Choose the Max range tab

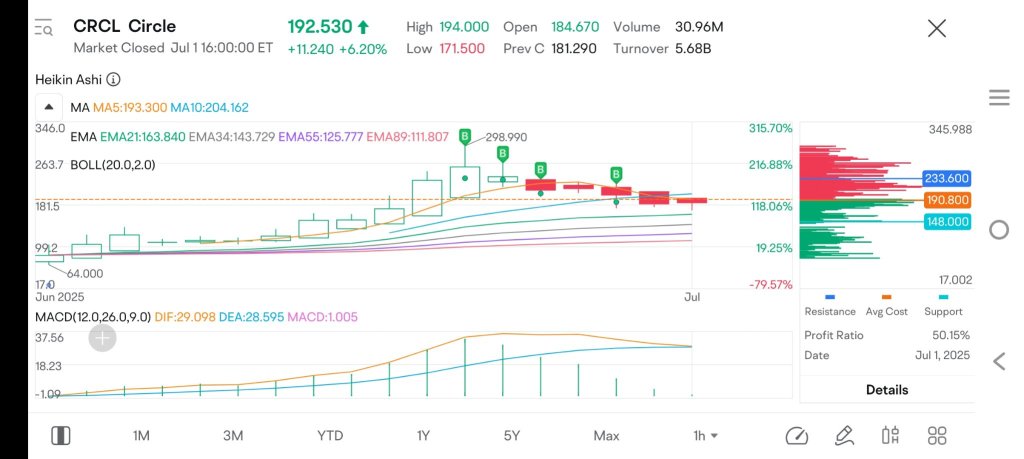click(606, 435)
